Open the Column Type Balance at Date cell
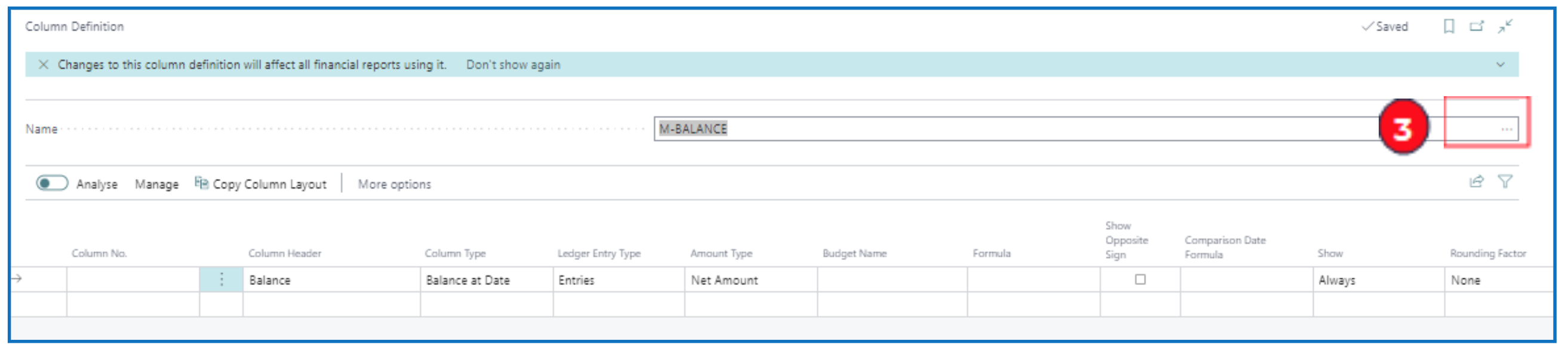 coord(485,280)
